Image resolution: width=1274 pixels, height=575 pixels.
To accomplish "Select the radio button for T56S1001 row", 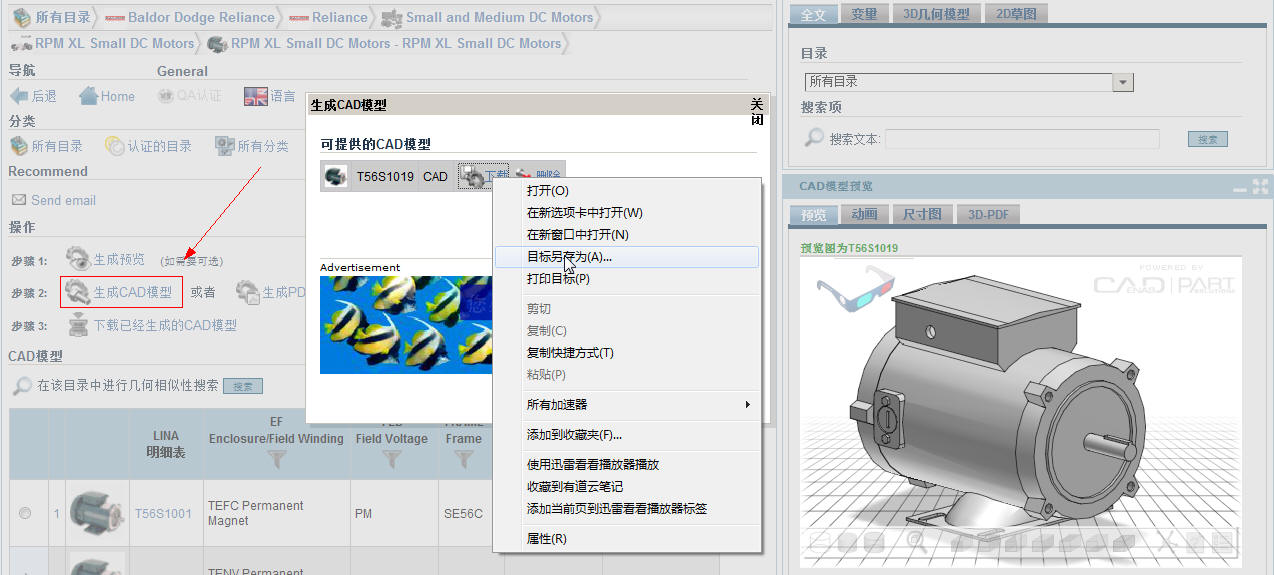I will [25, 513].
